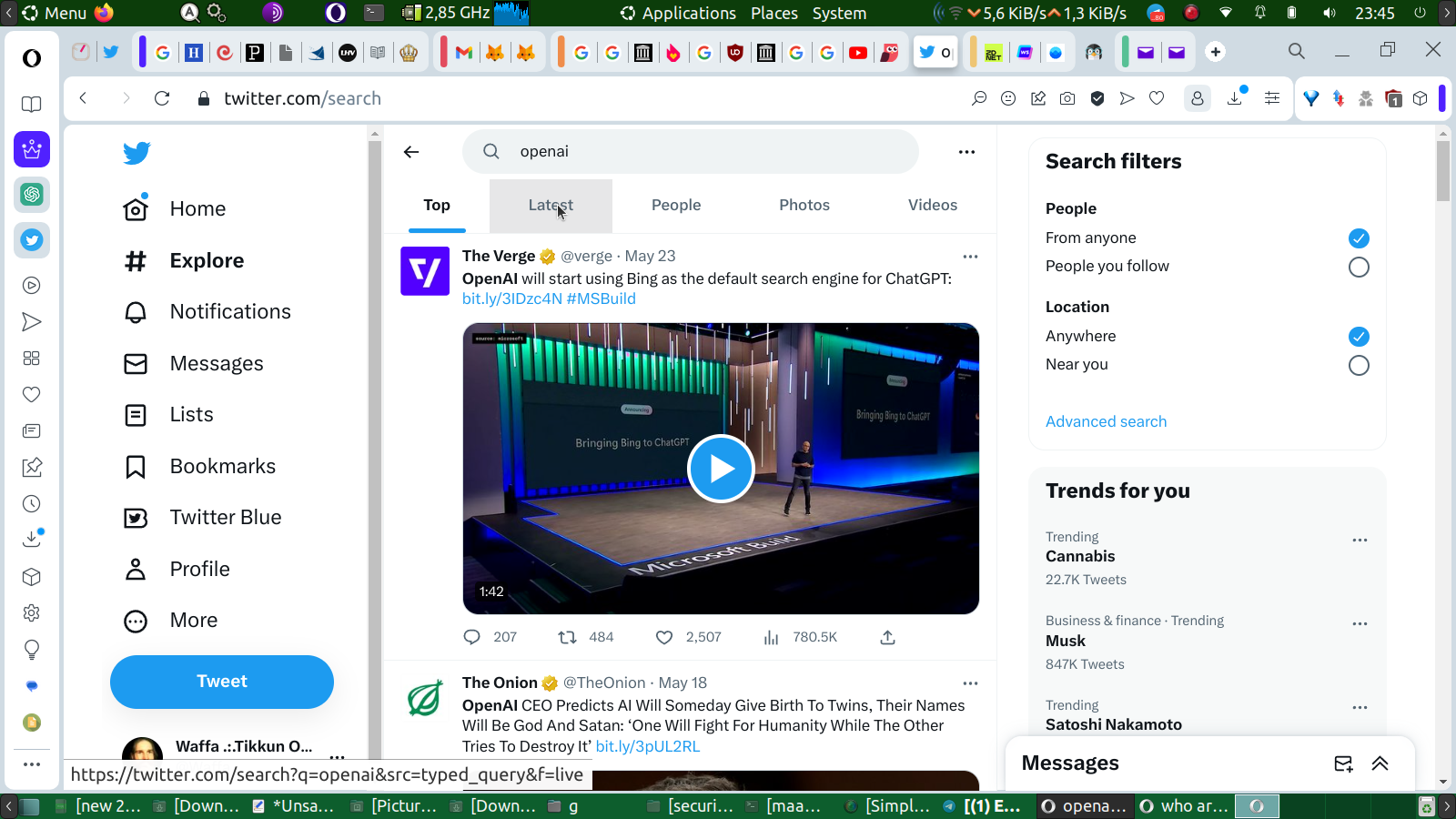
Task: Retweet The Verge post
Action: coord(567,638)
